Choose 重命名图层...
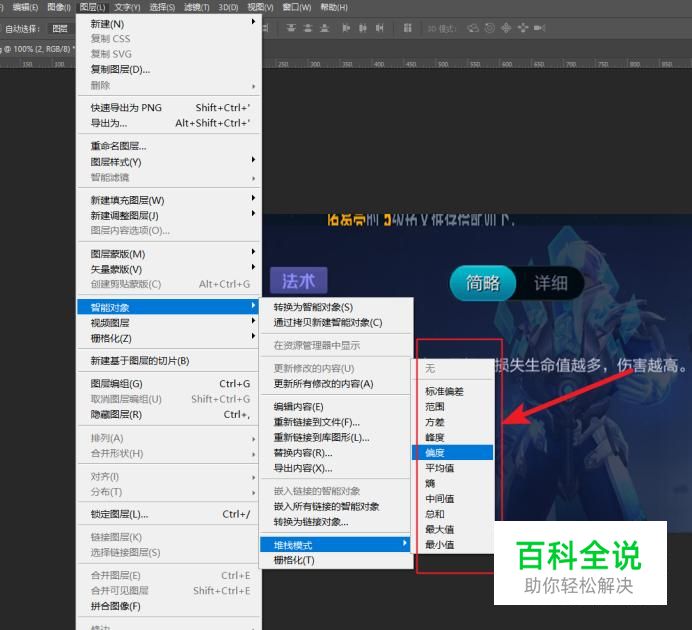Image resolution: width=692 pixels, height=630 pixels. [x=168, y=146]
